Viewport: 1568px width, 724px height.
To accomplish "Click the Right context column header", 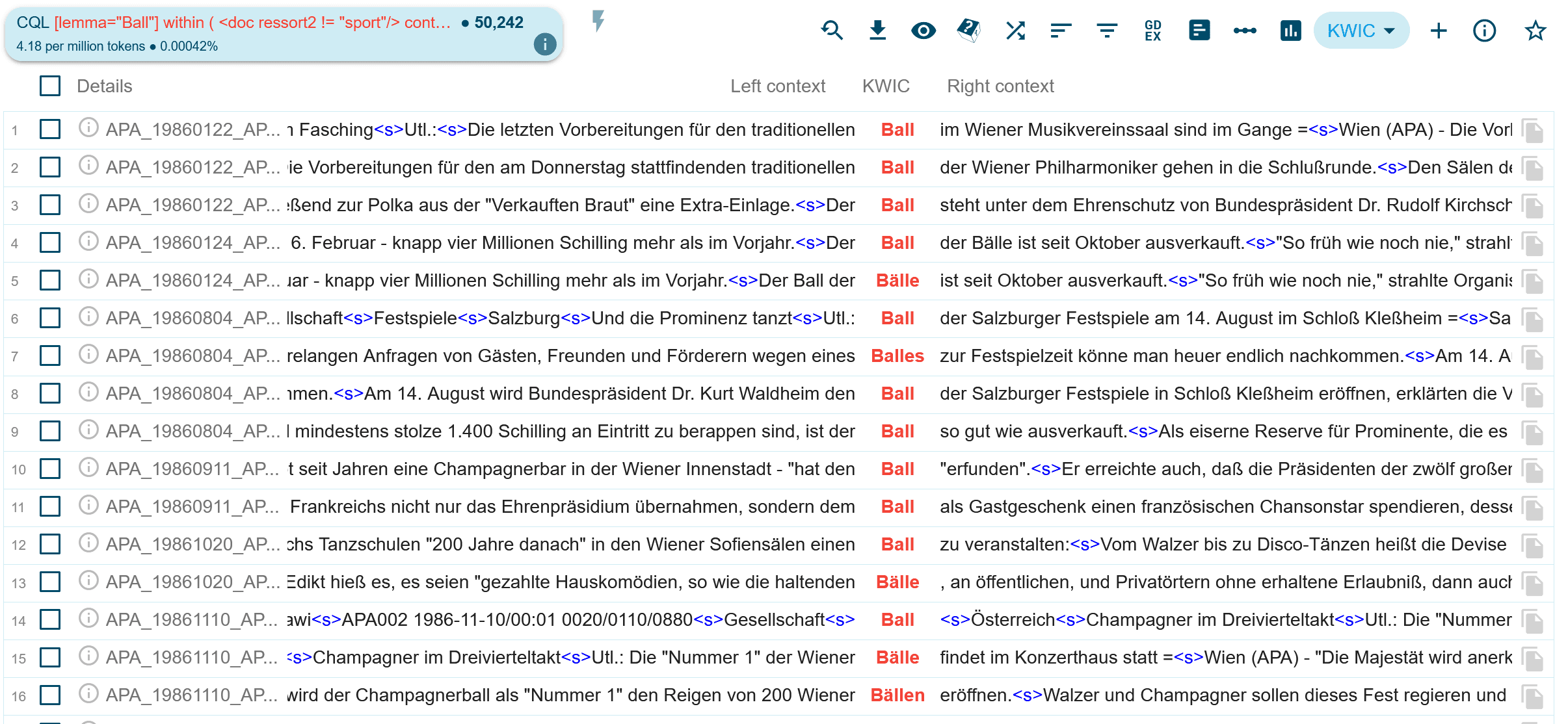I will [x=1000, y=86].
